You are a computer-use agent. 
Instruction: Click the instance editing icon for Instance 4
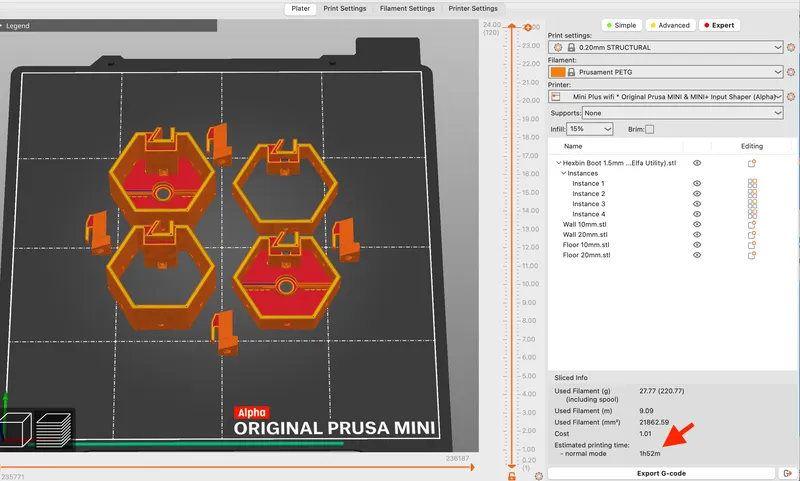click(x=752, y=214)
